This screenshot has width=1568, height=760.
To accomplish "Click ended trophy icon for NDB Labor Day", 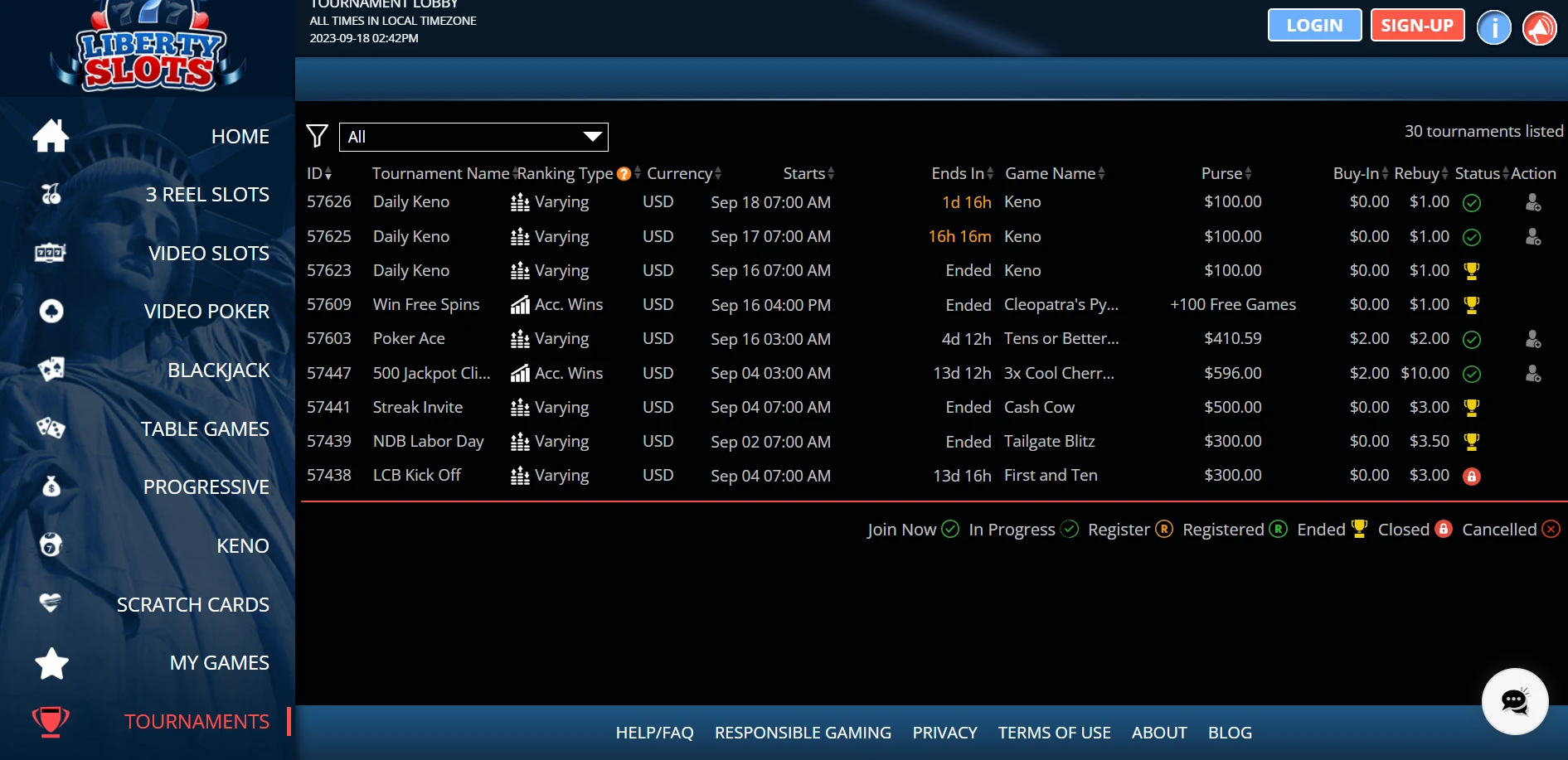I will (x=1472, y=442).
